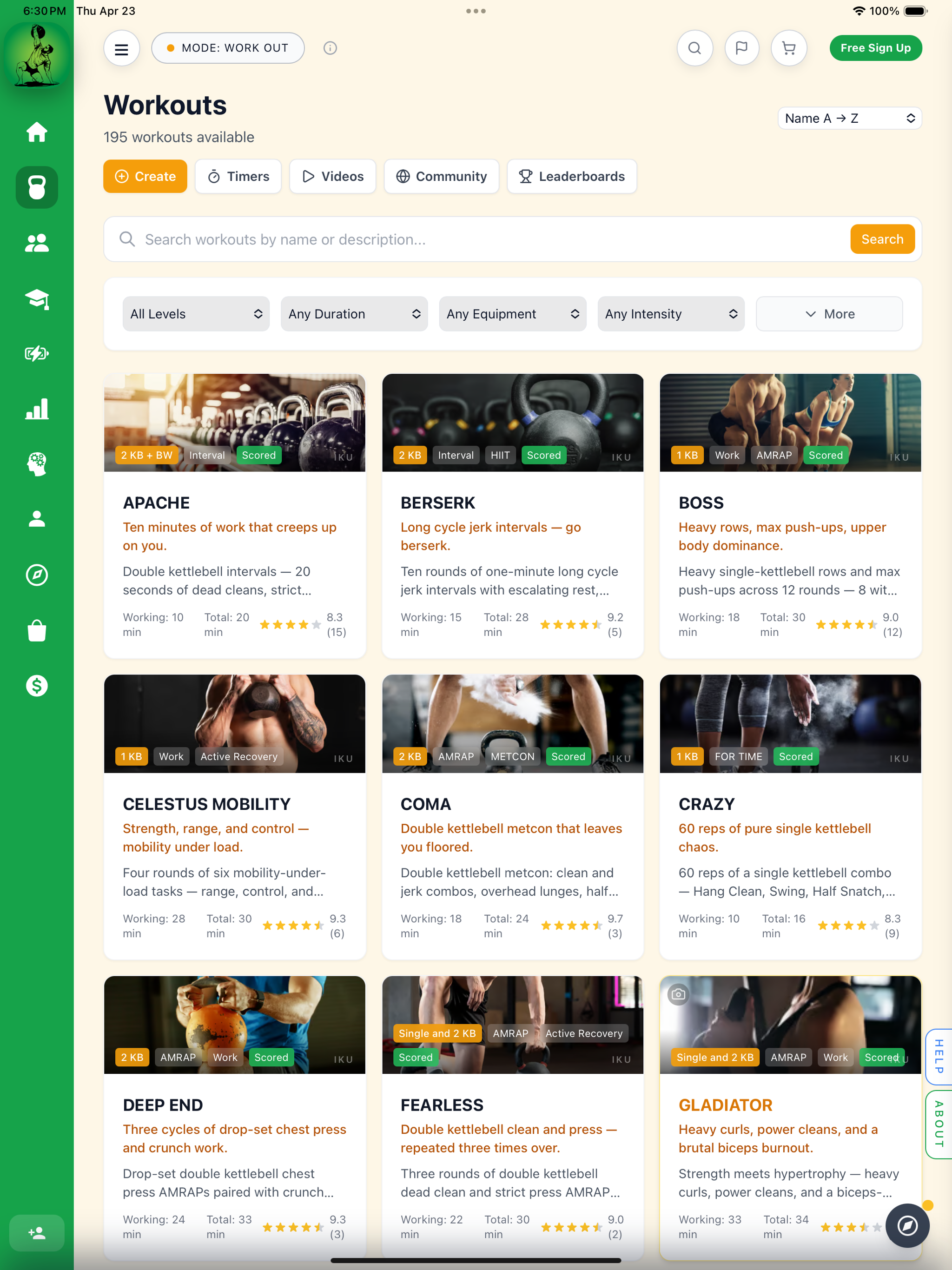The image size is (952, 1270).
Task: Expand the More filters option
Action: click(x=829, y=314)
